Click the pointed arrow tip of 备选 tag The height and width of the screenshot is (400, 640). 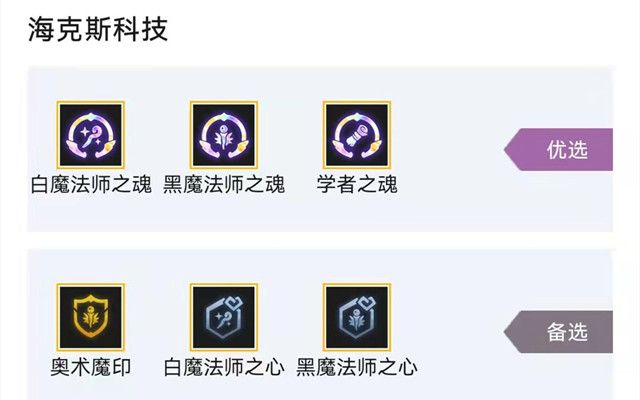[510, 332]
